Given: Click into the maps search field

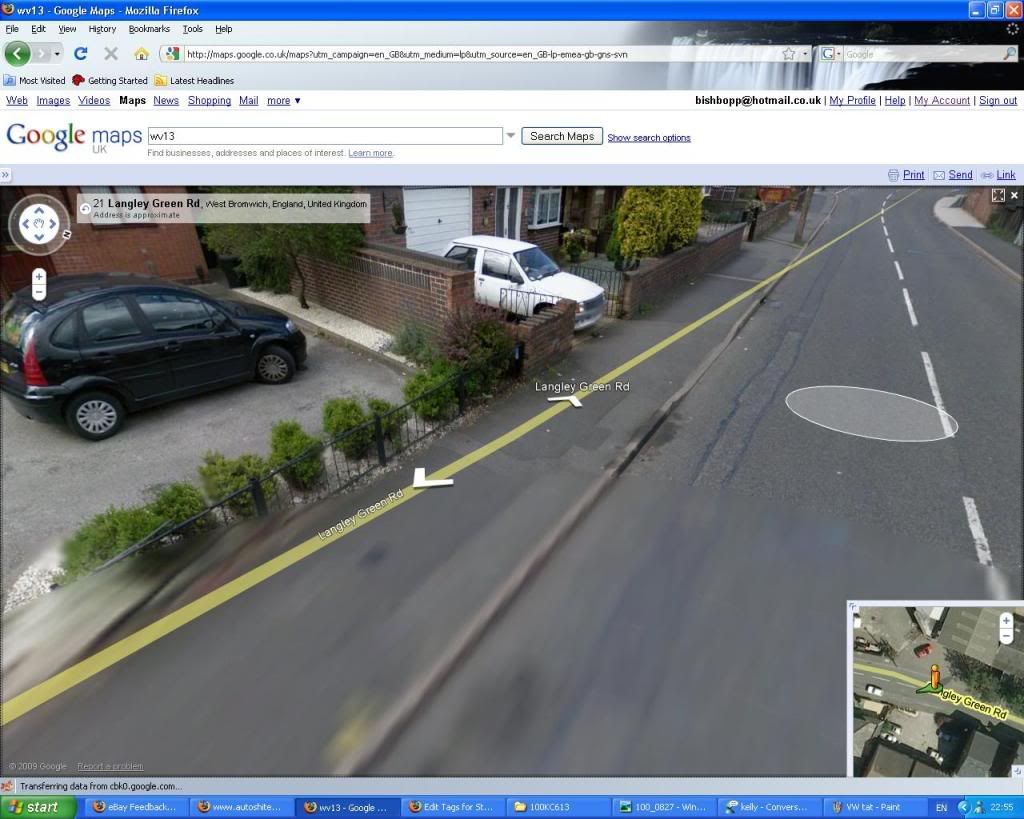Looking at the screenshot, I should (324, 136).
